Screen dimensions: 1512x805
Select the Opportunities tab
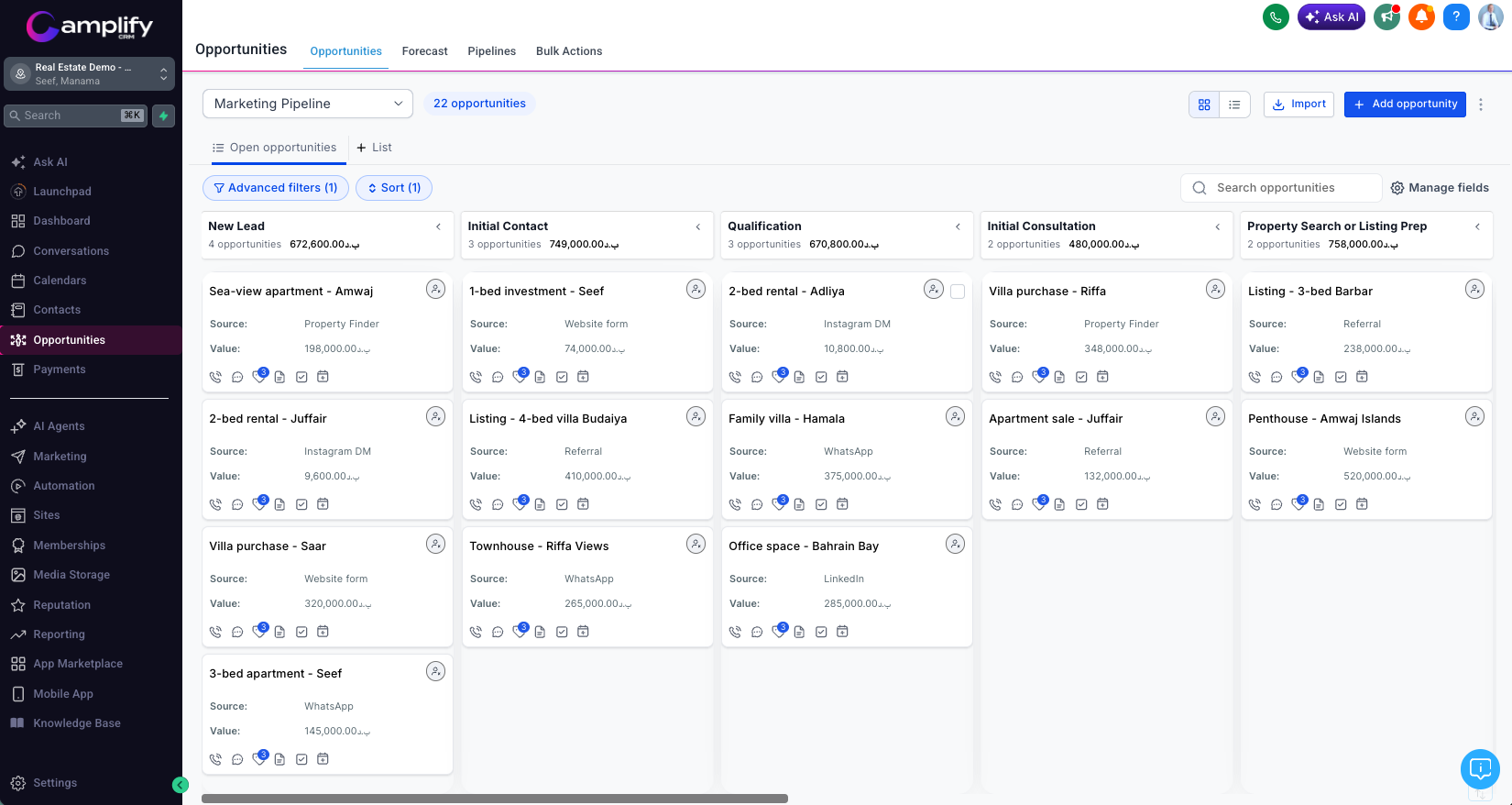(345, 51)
